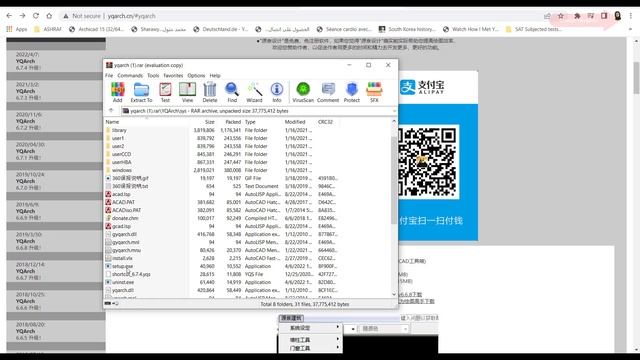The image size is (640, 360).
Task: Open the Chrome three-dot menu
Action: 631,16
